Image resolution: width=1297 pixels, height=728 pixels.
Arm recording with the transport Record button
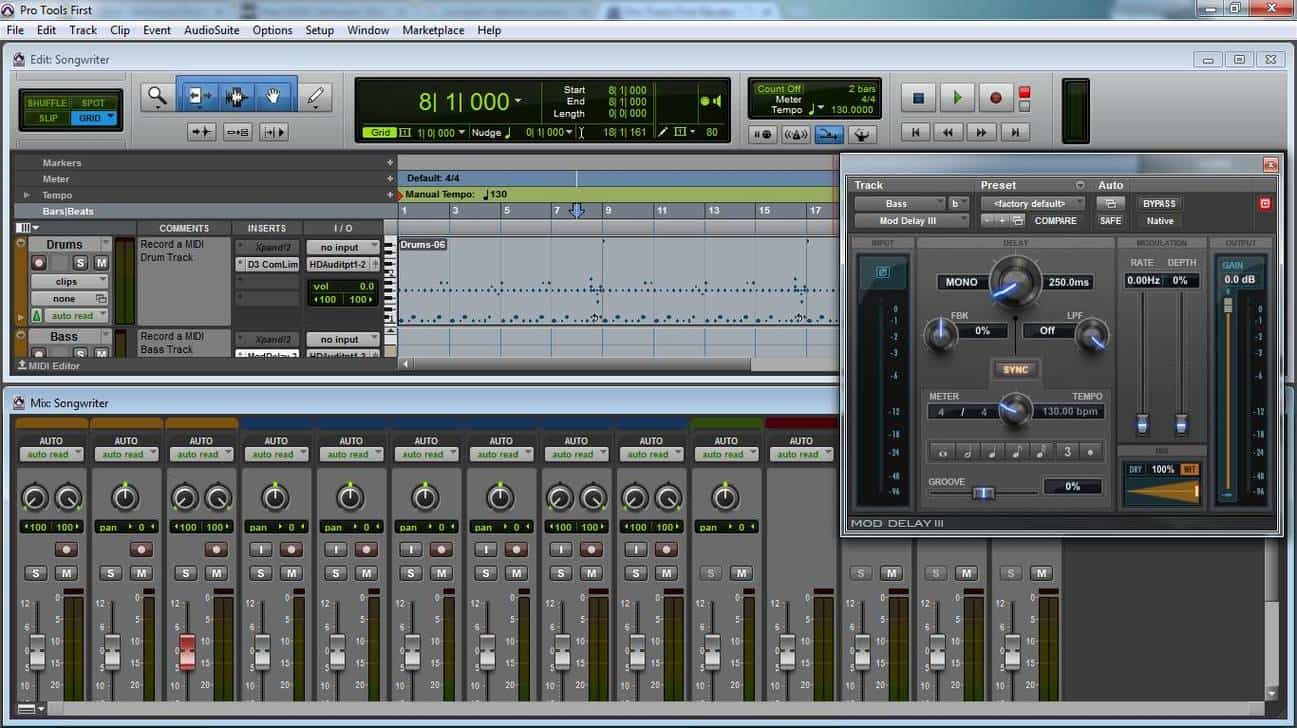tap(995, 98)
